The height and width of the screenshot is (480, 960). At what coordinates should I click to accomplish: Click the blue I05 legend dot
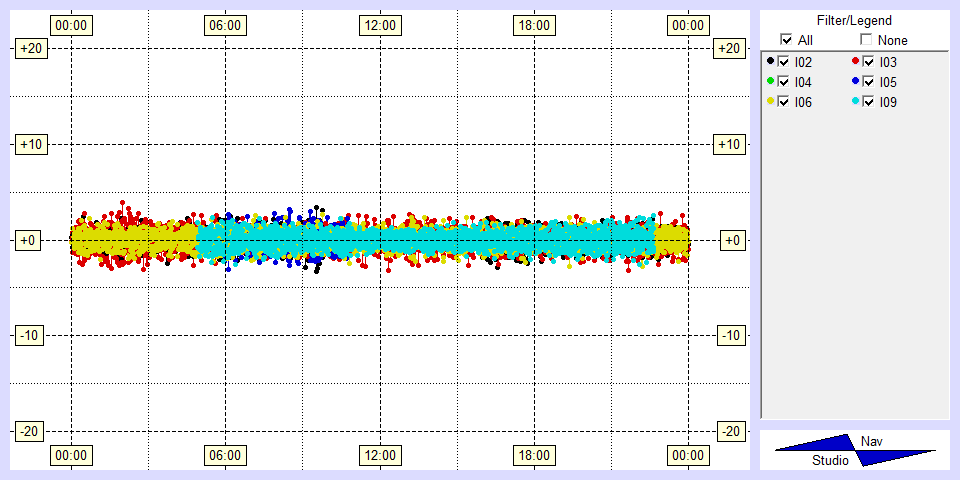pyautogui.click(x=855, y=81)
